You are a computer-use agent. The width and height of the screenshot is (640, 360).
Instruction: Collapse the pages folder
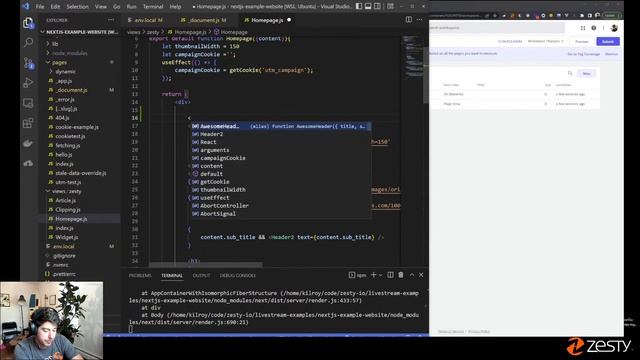pos(80,62)
